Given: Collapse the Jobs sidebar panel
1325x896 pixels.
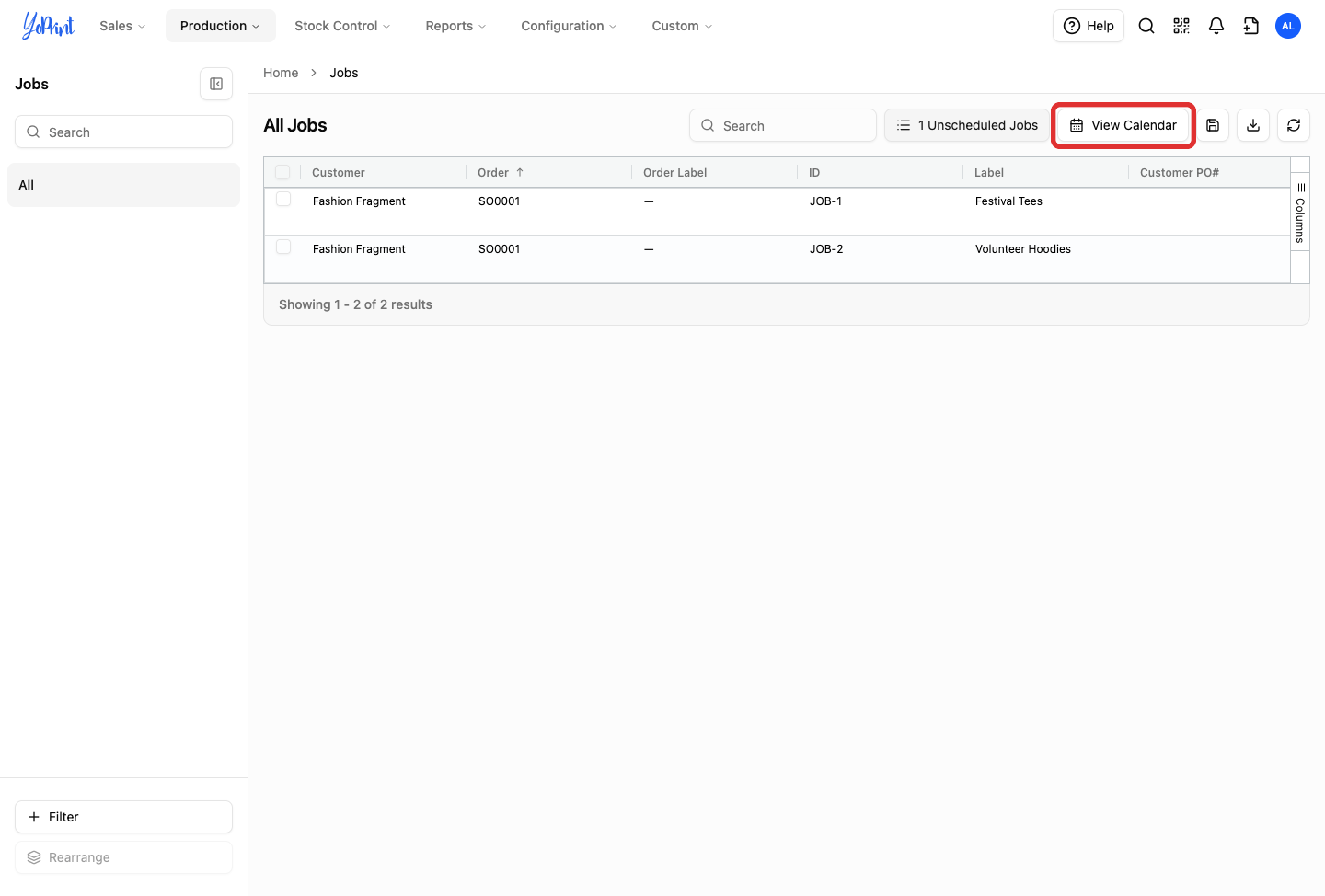Looking at the screenshot, I should coord(216,84).
